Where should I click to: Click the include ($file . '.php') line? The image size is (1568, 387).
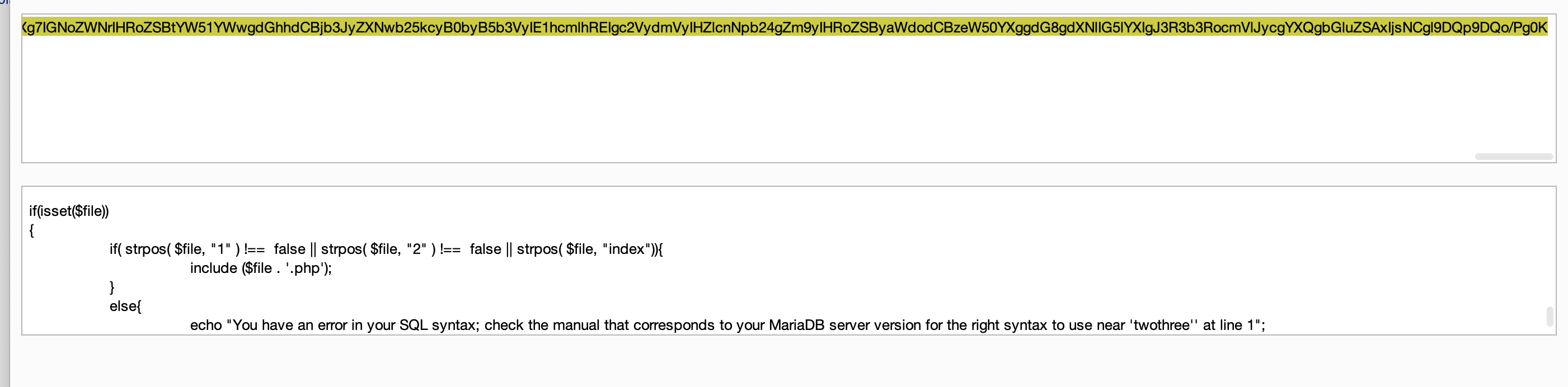click(261, 268)
